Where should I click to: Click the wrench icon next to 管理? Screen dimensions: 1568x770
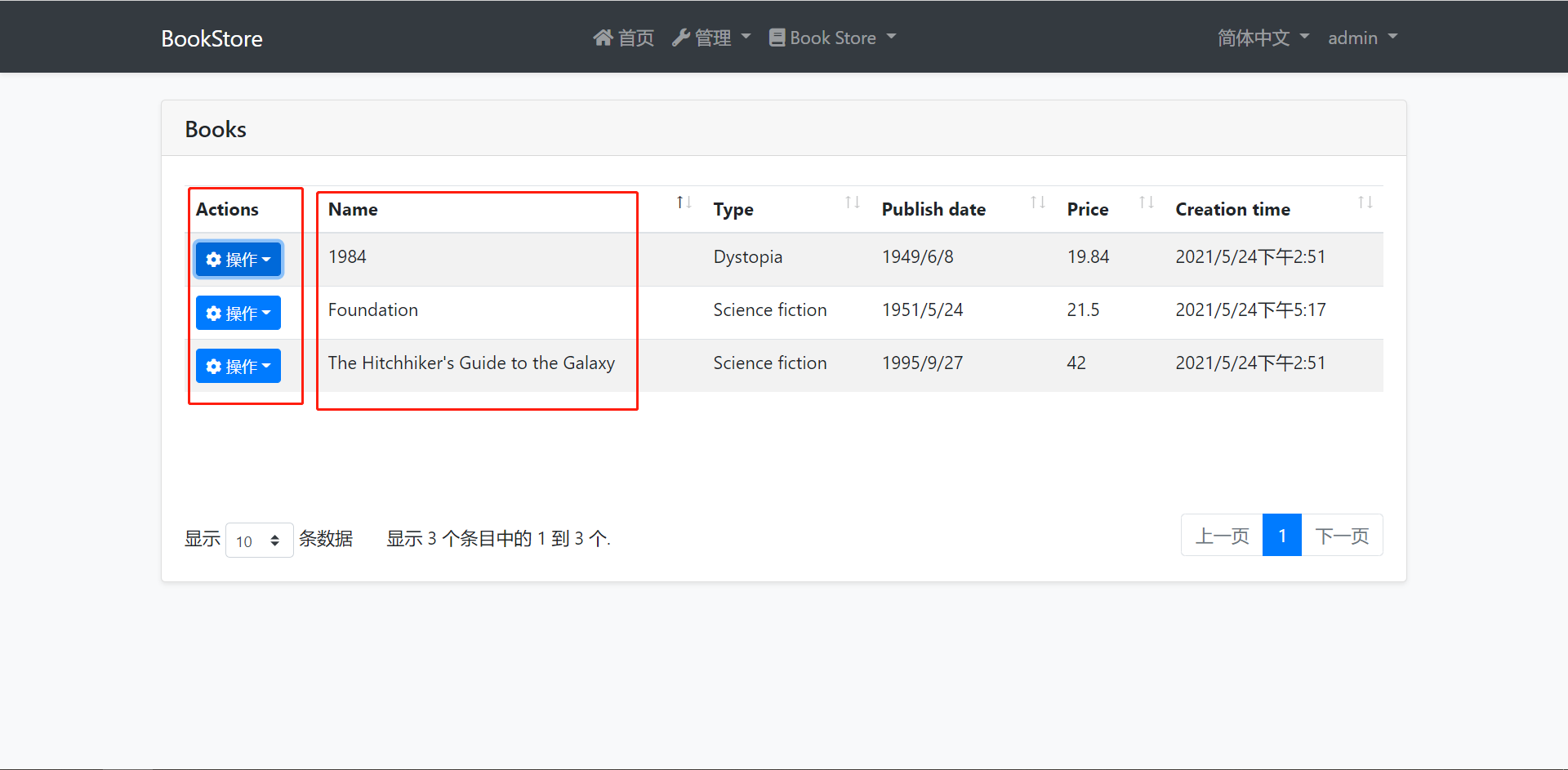coord(682,37)
